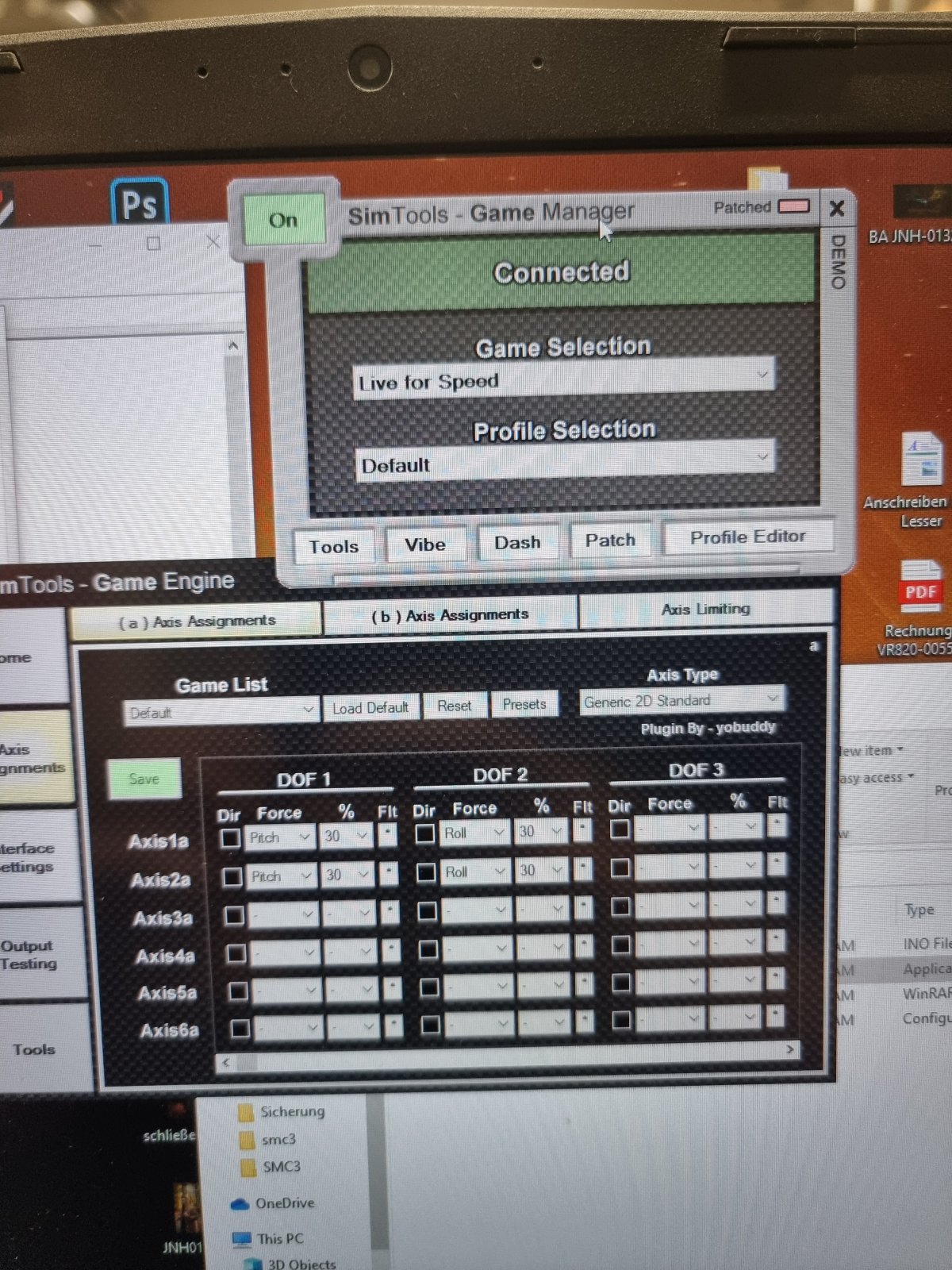Image resolution: width=952 pixels, height=1270 pixels.
Task: Click Tools button in Game Manager
Action: [x=334, y=547]
